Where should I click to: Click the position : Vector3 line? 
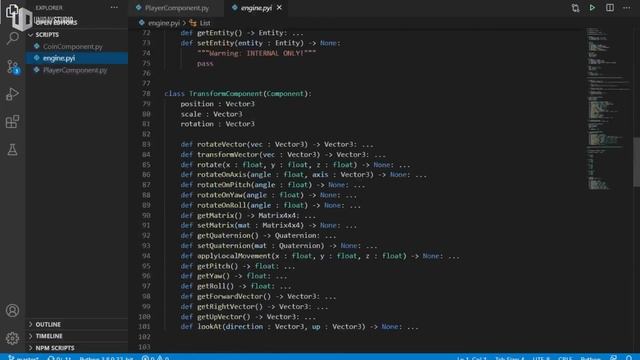pos(217,104)
